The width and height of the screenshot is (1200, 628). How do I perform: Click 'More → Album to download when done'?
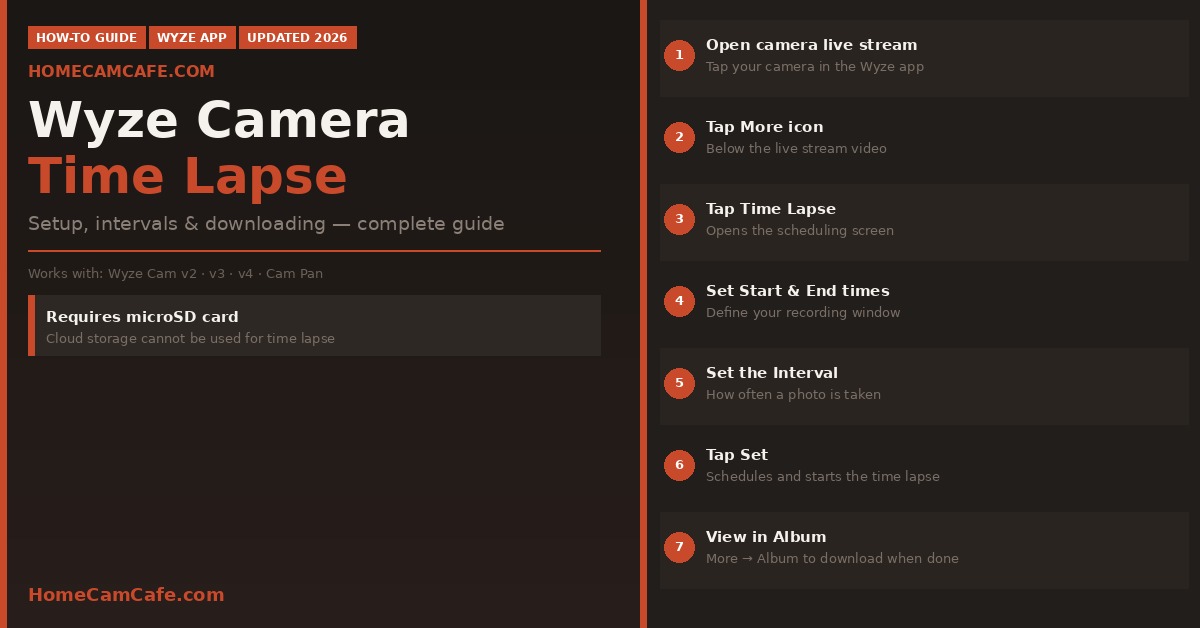click(x=832, y=559)
